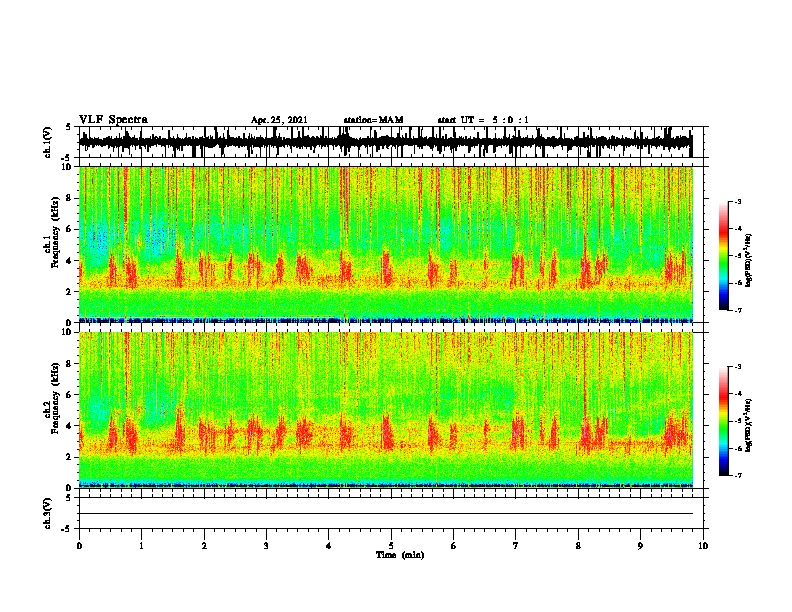Image resolution: width=792 pixels, height=612 pixels.
Task: Select the ch.1 spectrogram color scale bar
Action: point(723,256)
